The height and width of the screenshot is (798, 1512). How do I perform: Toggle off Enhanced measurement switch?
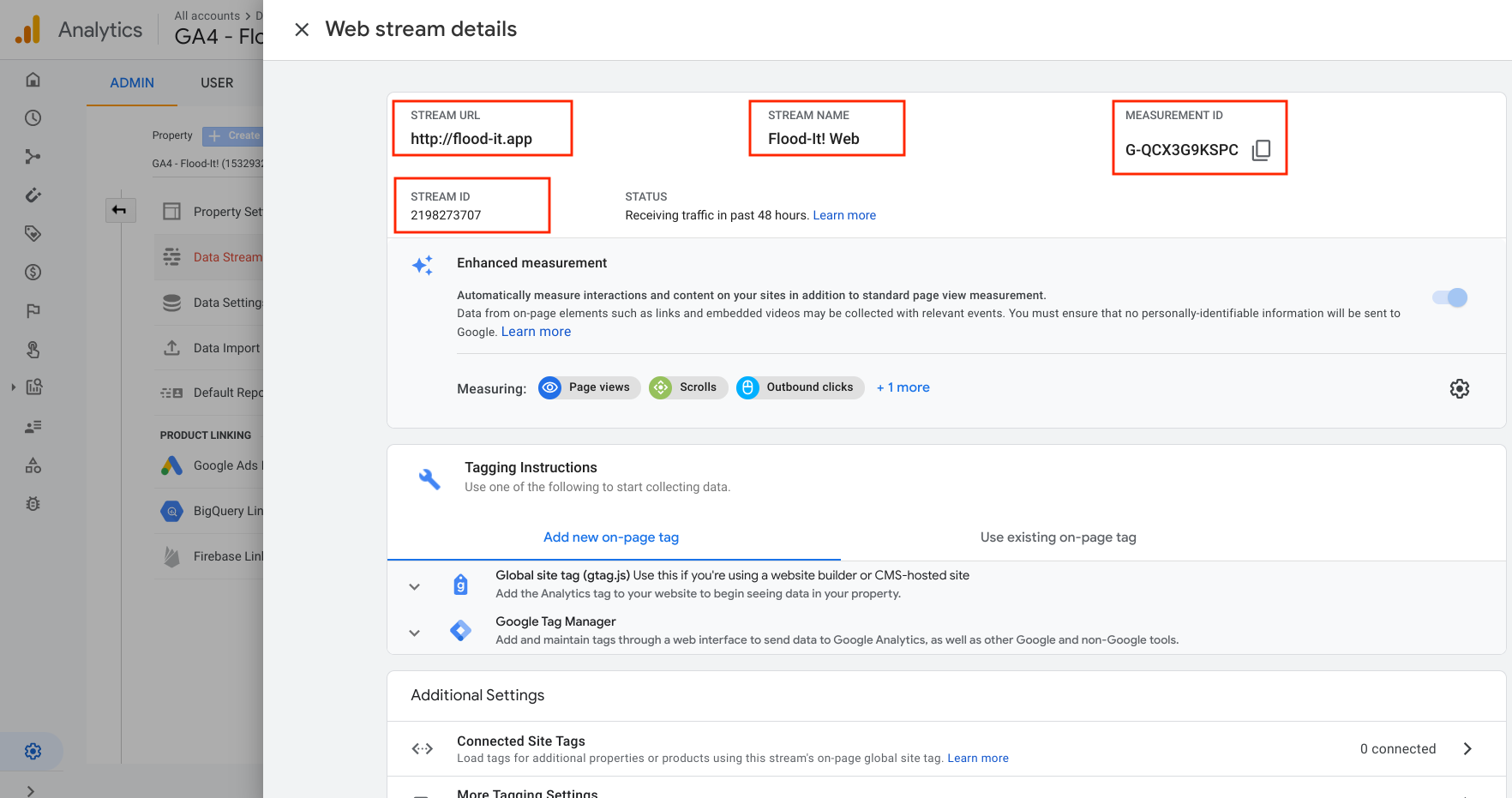pyautogui.click(x=1450, y=297)
